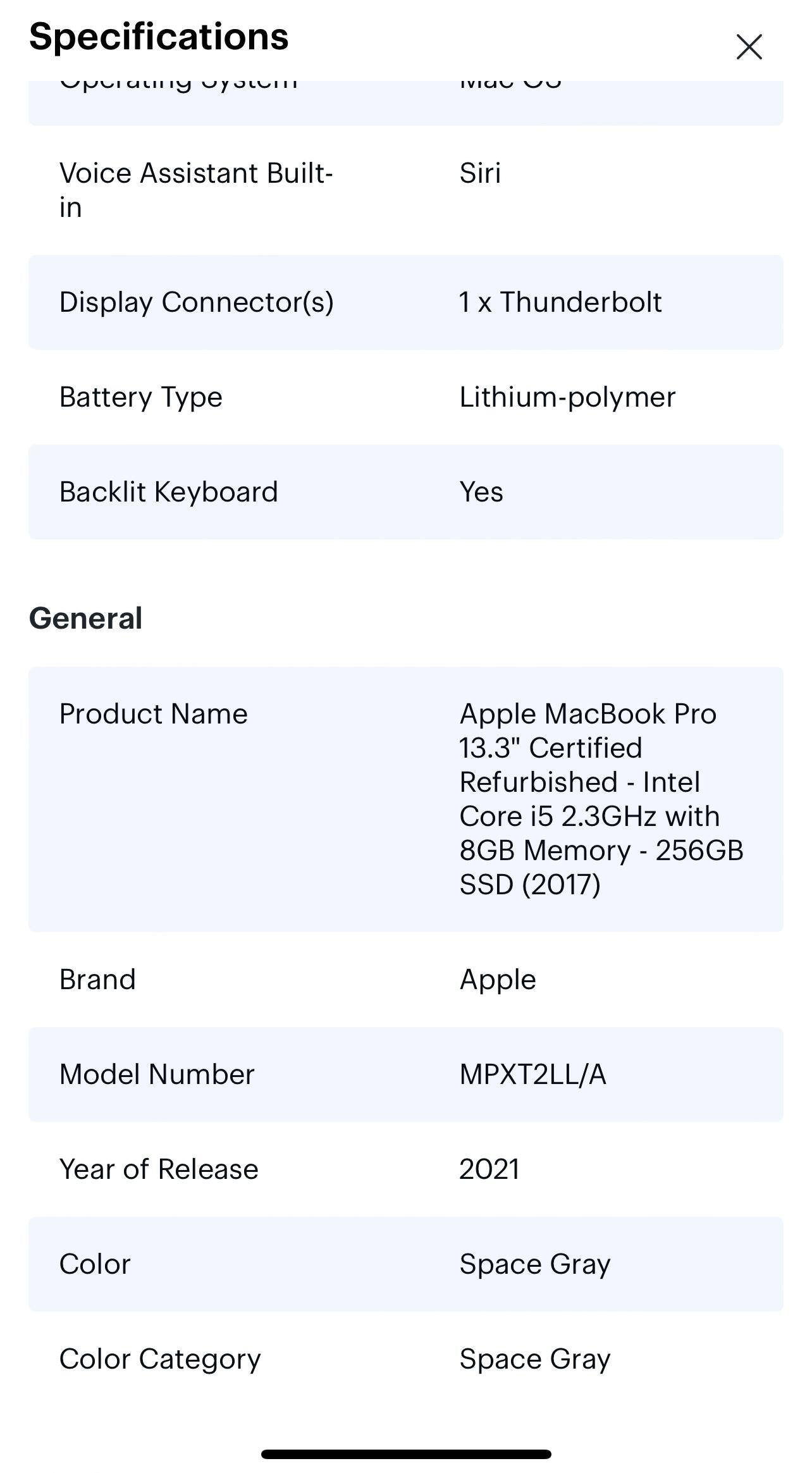
Task: Click the General section header
Action: 85,618
